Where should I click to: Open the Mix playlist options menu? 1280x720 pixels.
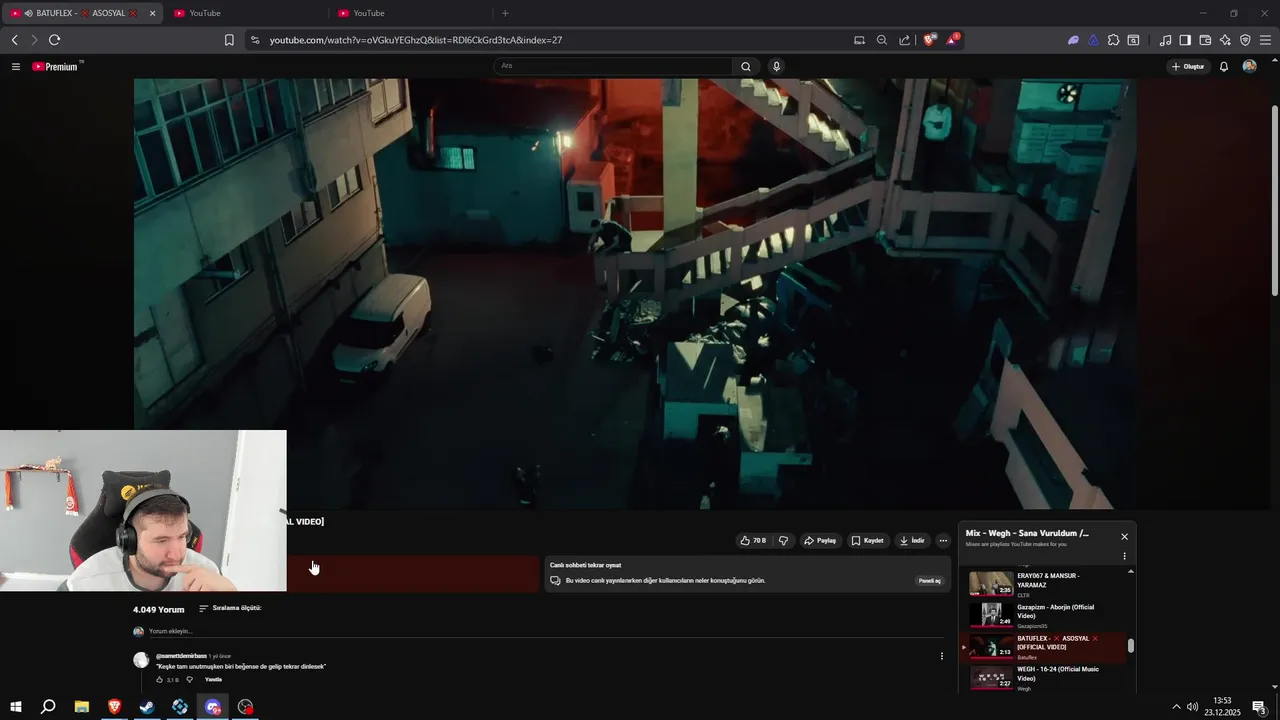pos(1124,556)
